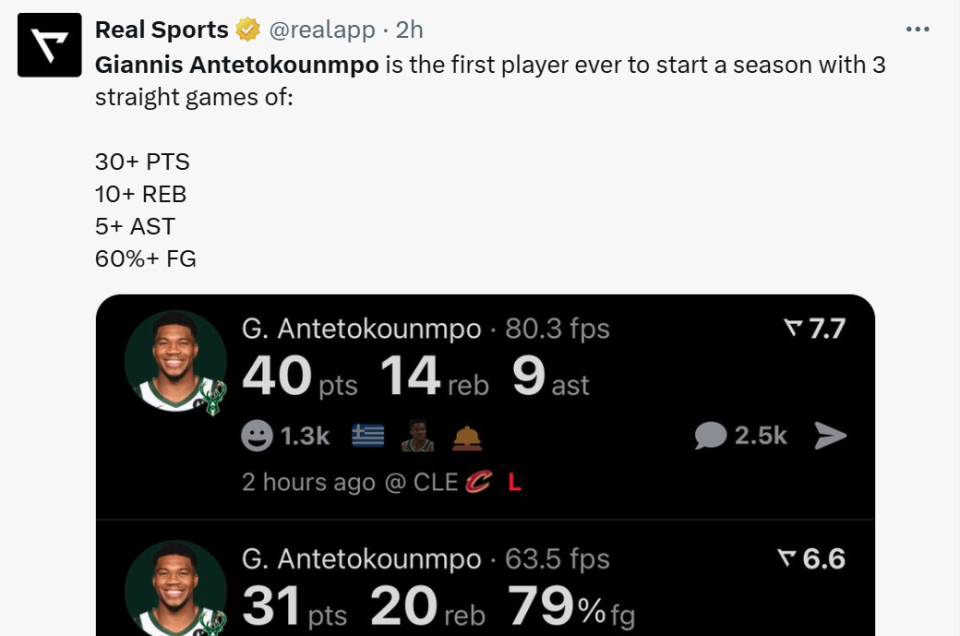Click the gold verified badge
Viewport: 960px width, 636px height.
(x=248, y=31)
